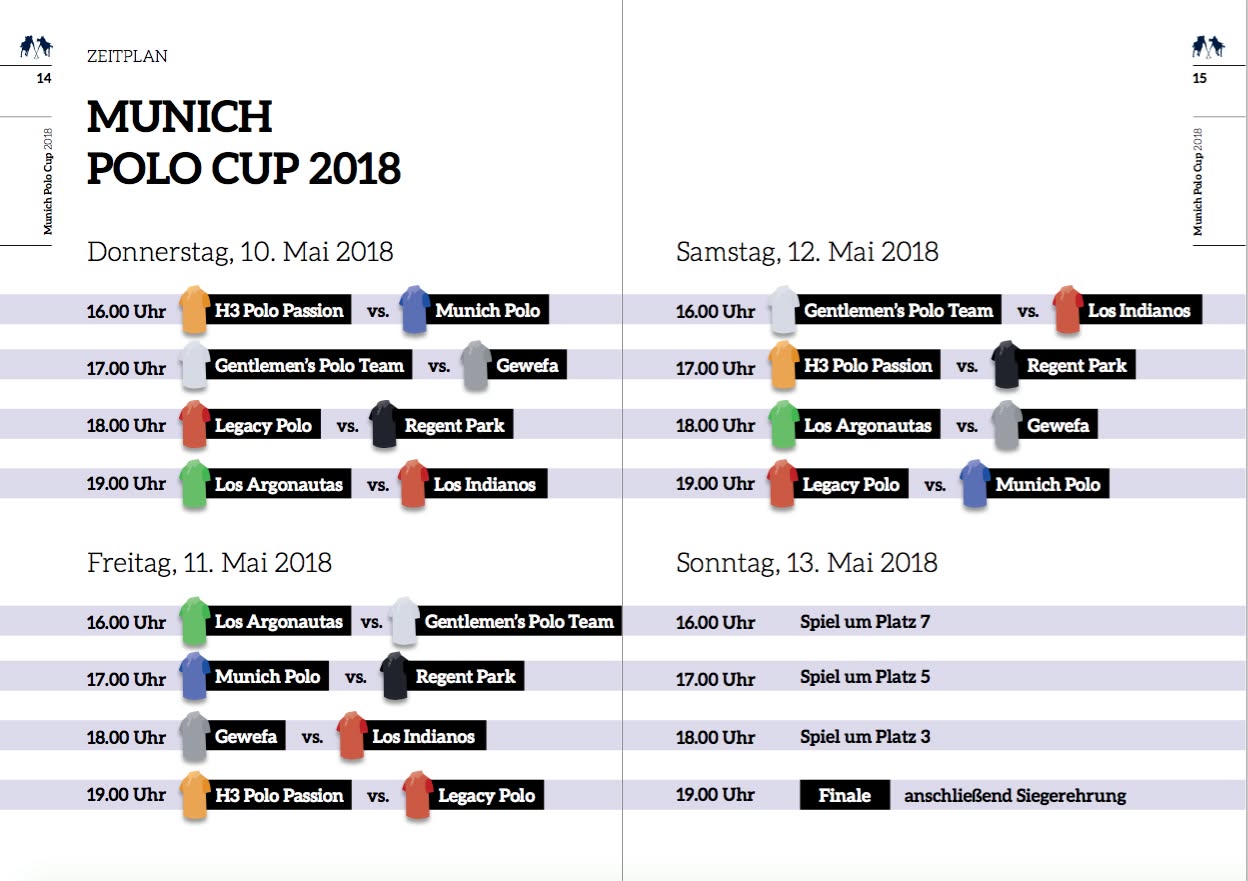
Task: Click the Freitag, 11. Mai 2018 heading
Action: click(209, 562)
